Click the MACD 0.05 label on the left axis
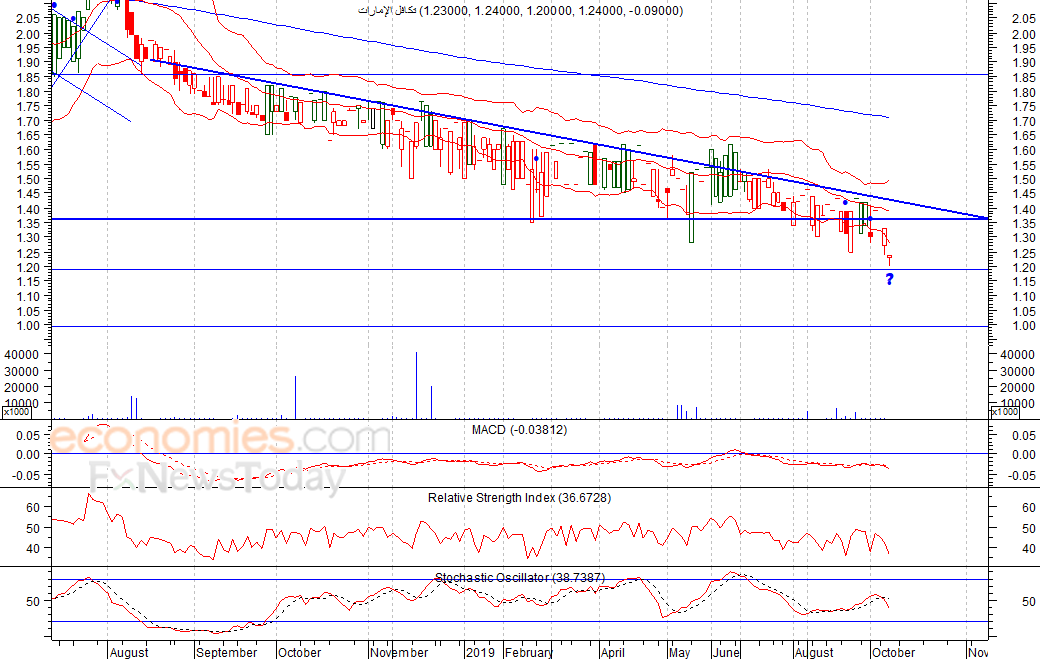Image resolution: width=1040 pixels, height=659 pixels. 29,435
